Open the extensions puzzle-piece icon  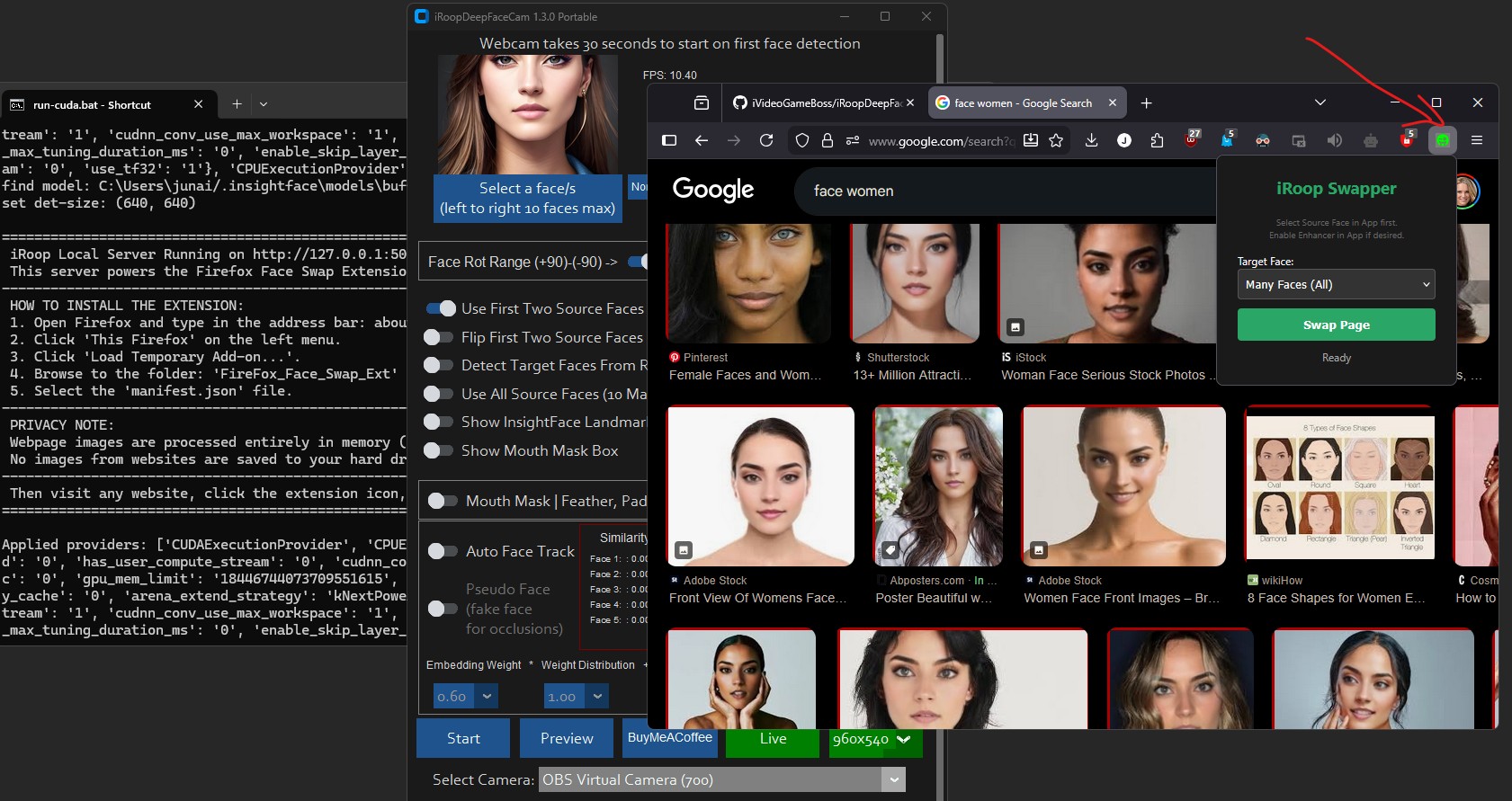1157,140
